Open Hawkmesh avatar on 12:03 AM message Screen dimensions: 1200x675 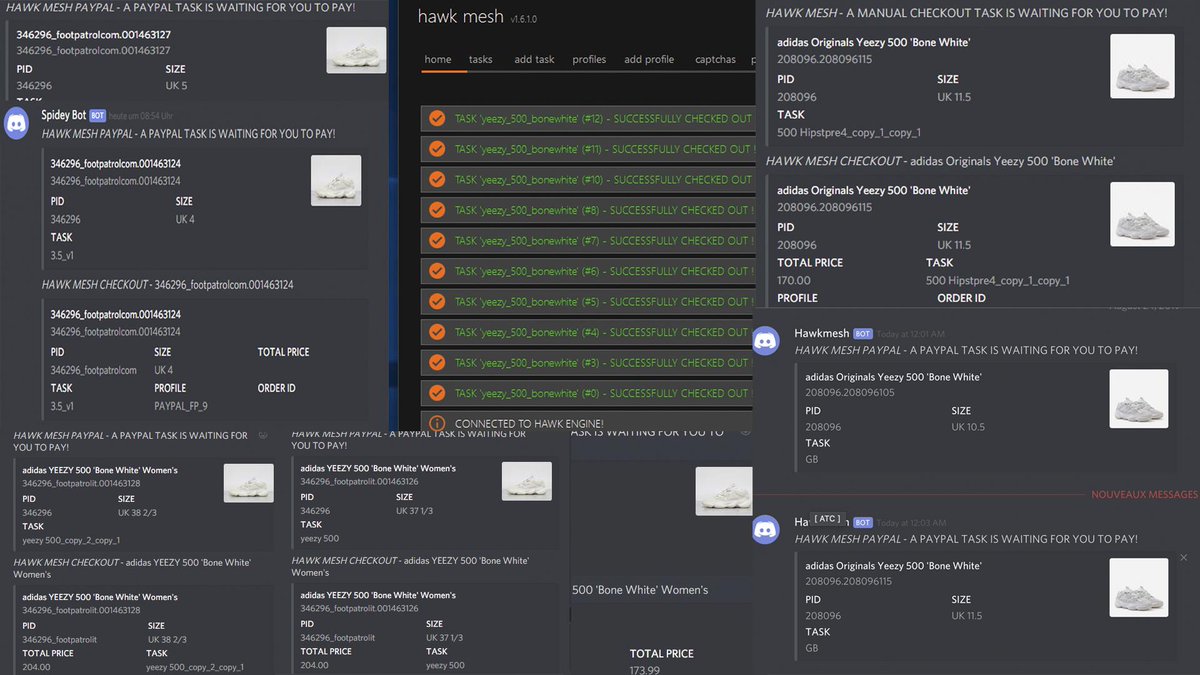coord(766,530)
